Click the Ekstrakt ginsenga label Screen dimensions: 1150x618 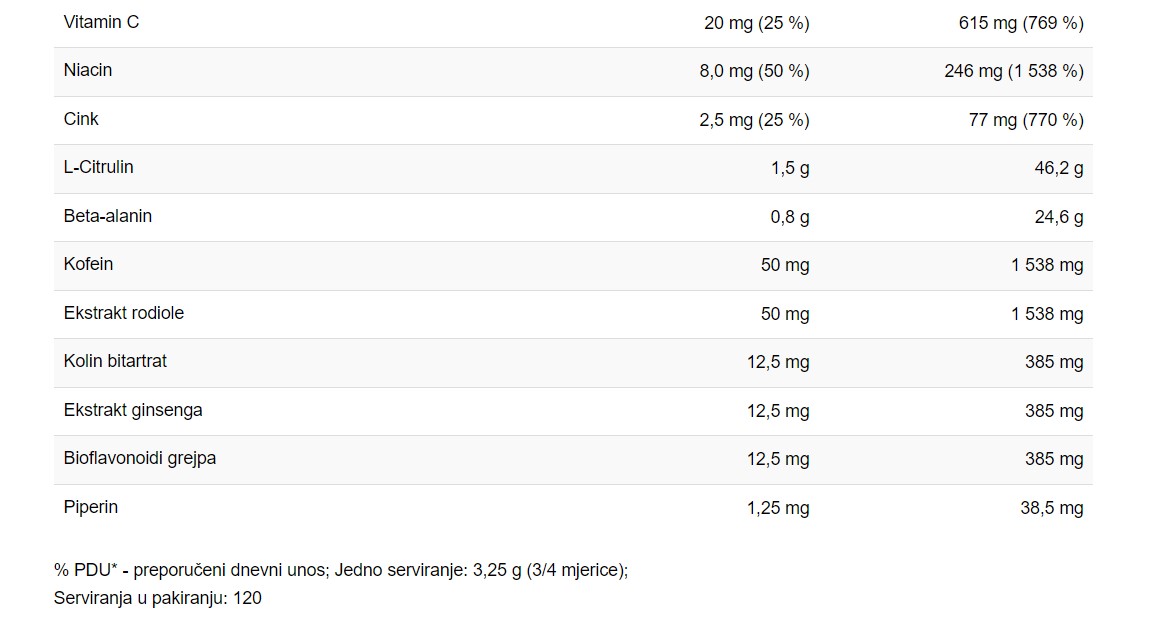click(133, 410)
